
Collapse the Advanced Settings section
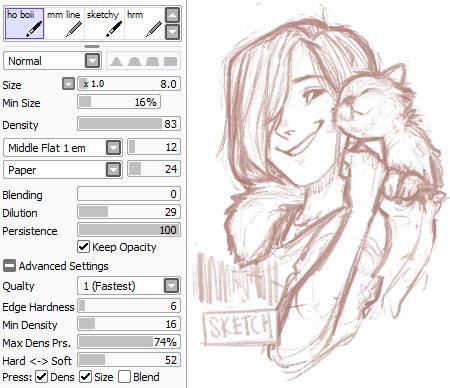9,266
